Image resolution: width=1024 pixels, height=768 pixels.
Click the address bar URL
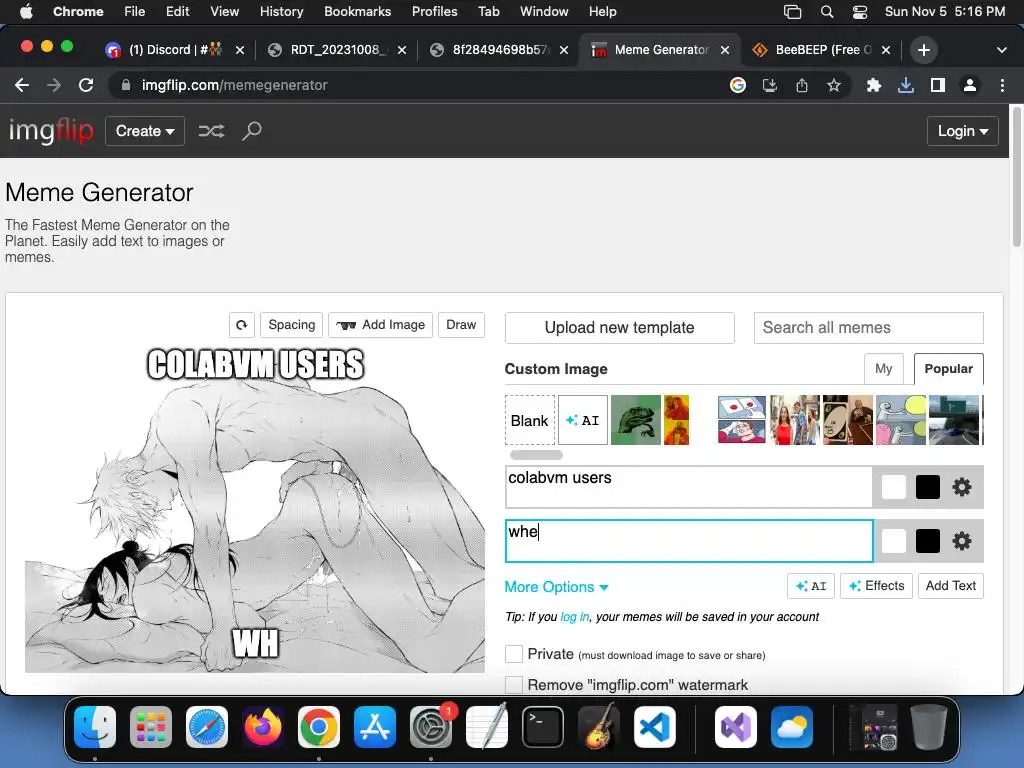pos(234,85)
